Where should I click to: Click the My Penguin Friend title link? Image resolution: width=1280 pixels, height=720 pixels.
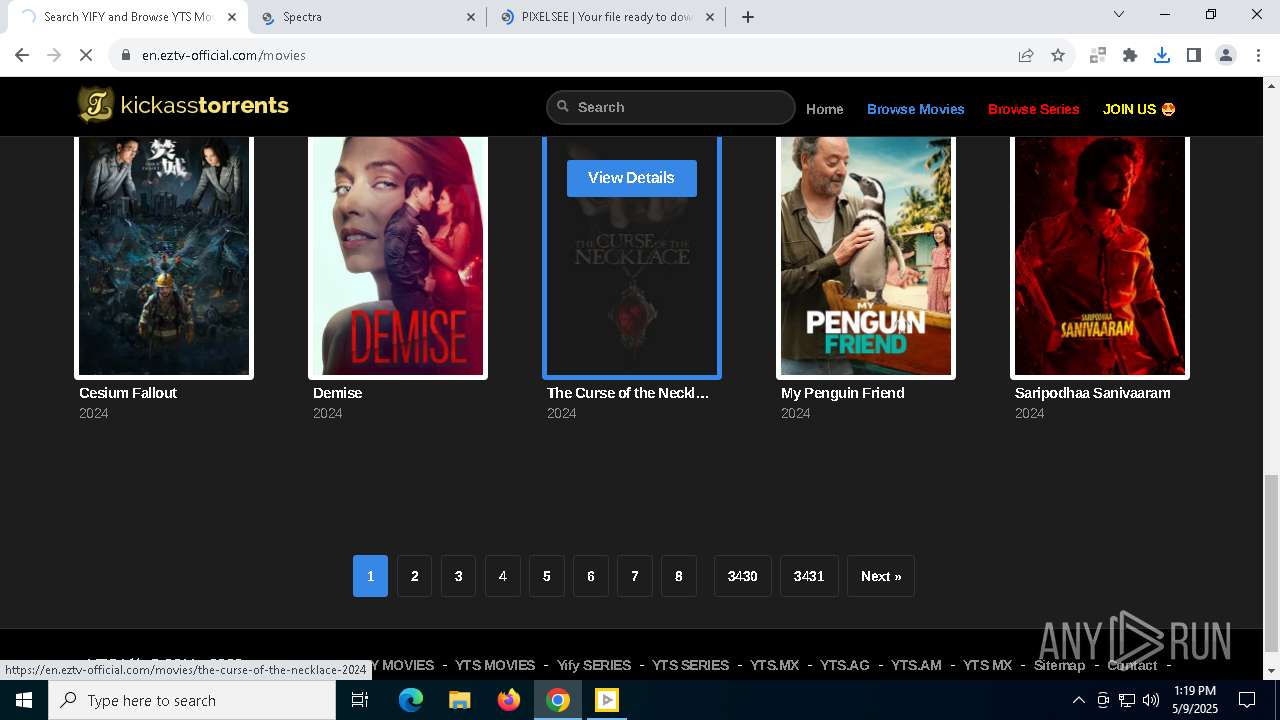pos(842,393)
